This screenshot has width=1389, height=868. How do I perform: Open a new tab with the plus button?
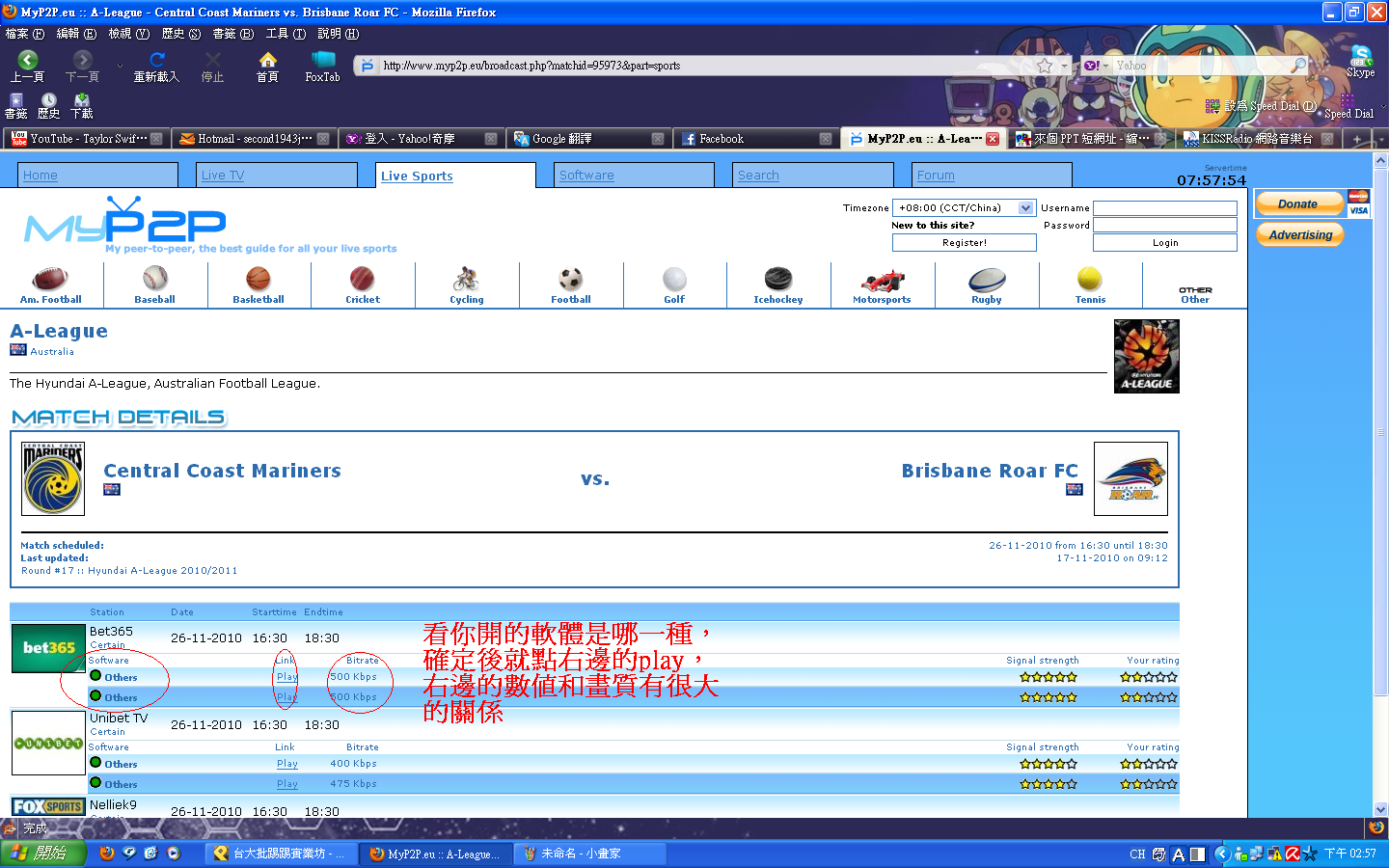(1356, 139)
